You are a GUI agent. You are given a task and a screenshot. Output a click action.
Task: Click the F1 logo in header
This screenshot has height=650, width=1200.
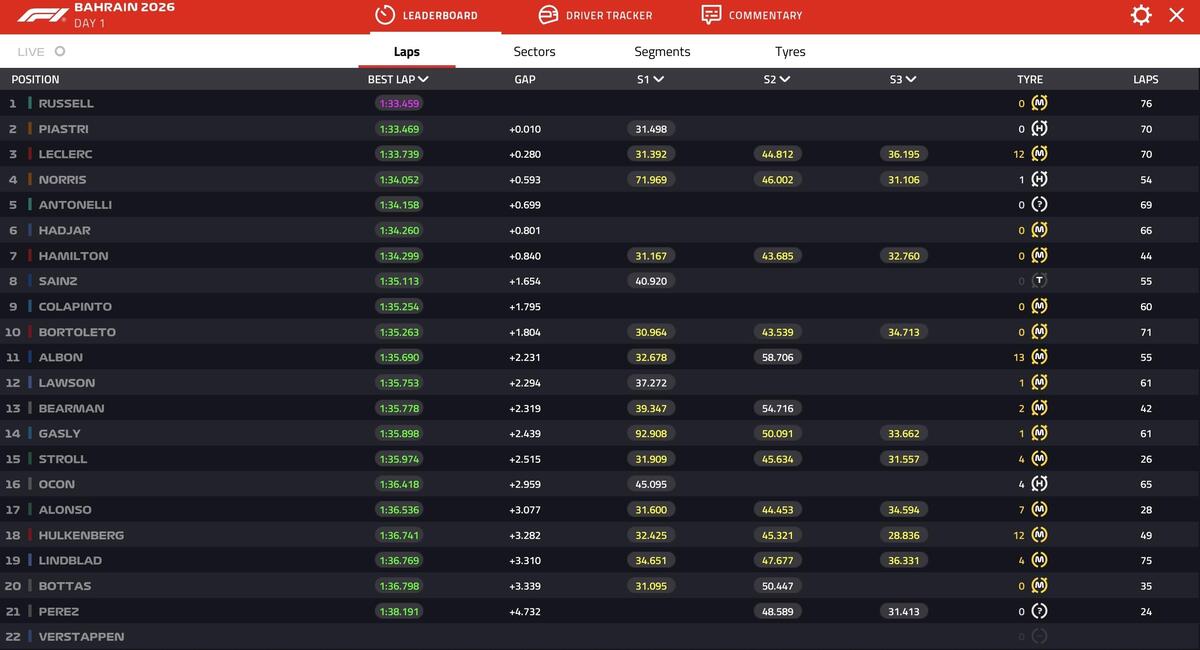point(42,15)
